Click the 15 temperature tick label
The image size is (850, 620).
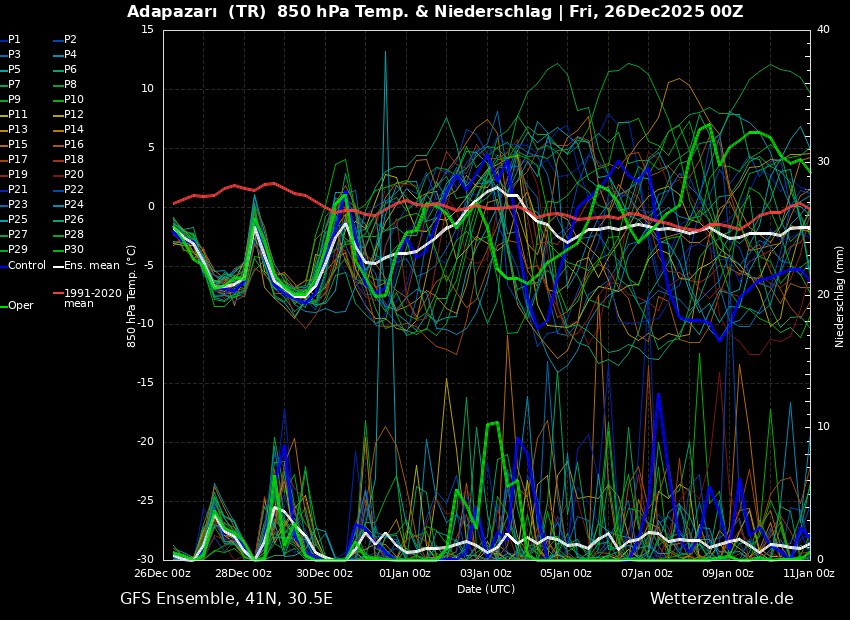tap(147, 30)
